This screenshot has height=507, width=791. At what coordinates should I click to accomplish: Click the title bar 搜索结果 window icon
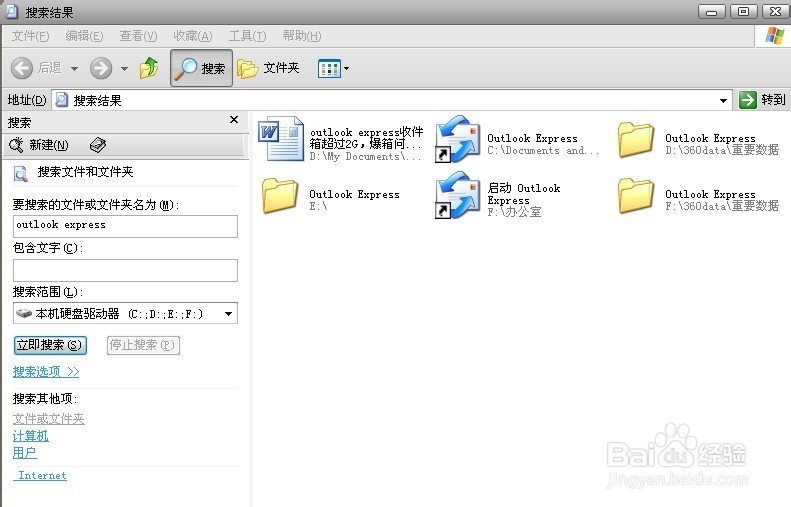tap(12, 11)
